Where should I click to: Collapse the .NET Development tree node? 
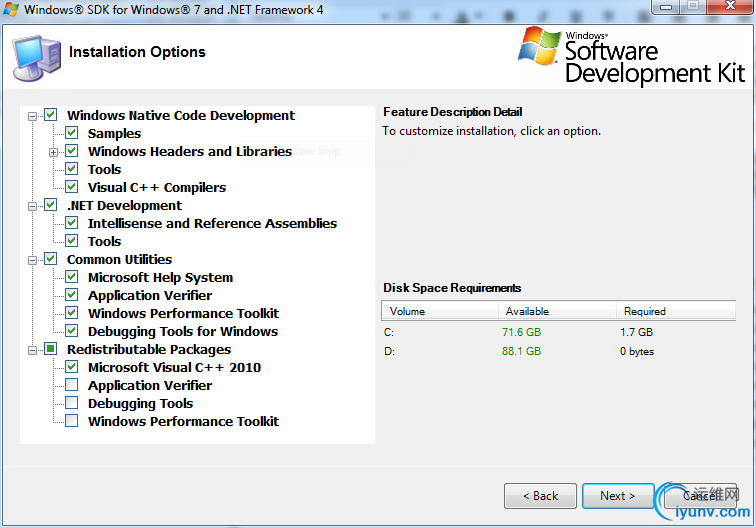point(32,206)
